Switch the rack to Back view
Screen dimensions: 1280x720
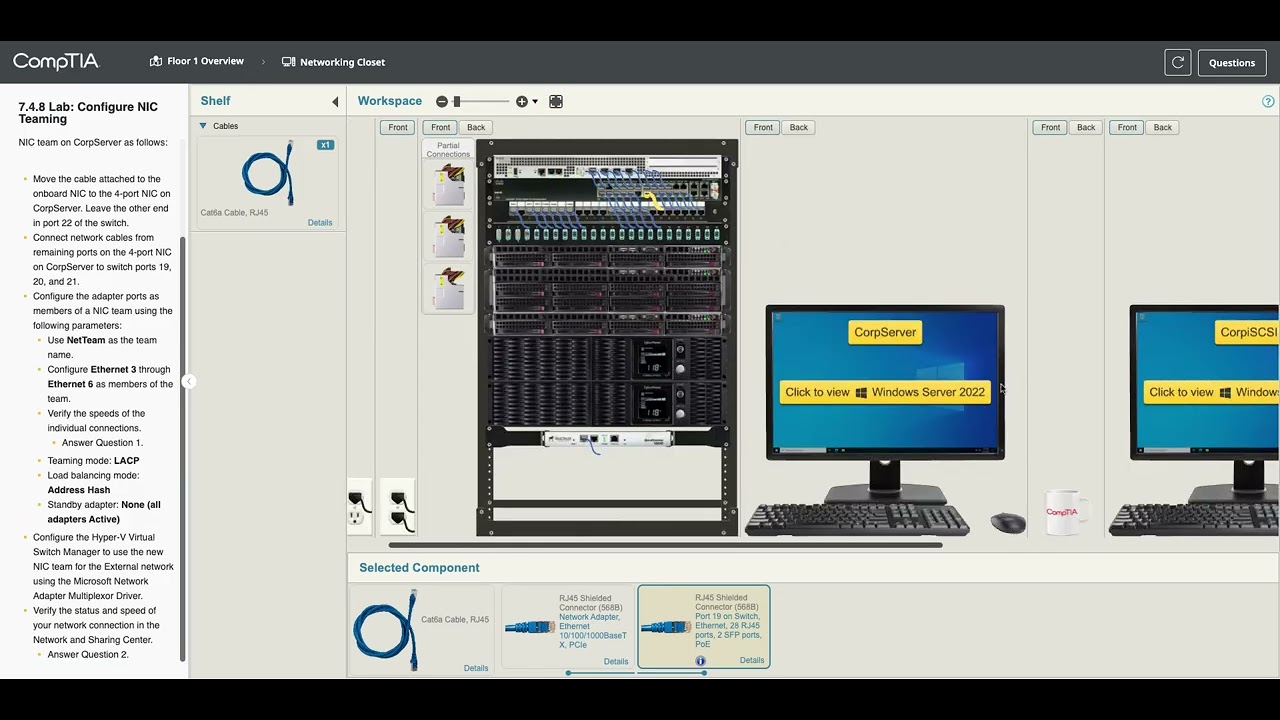tap(476, 127)
